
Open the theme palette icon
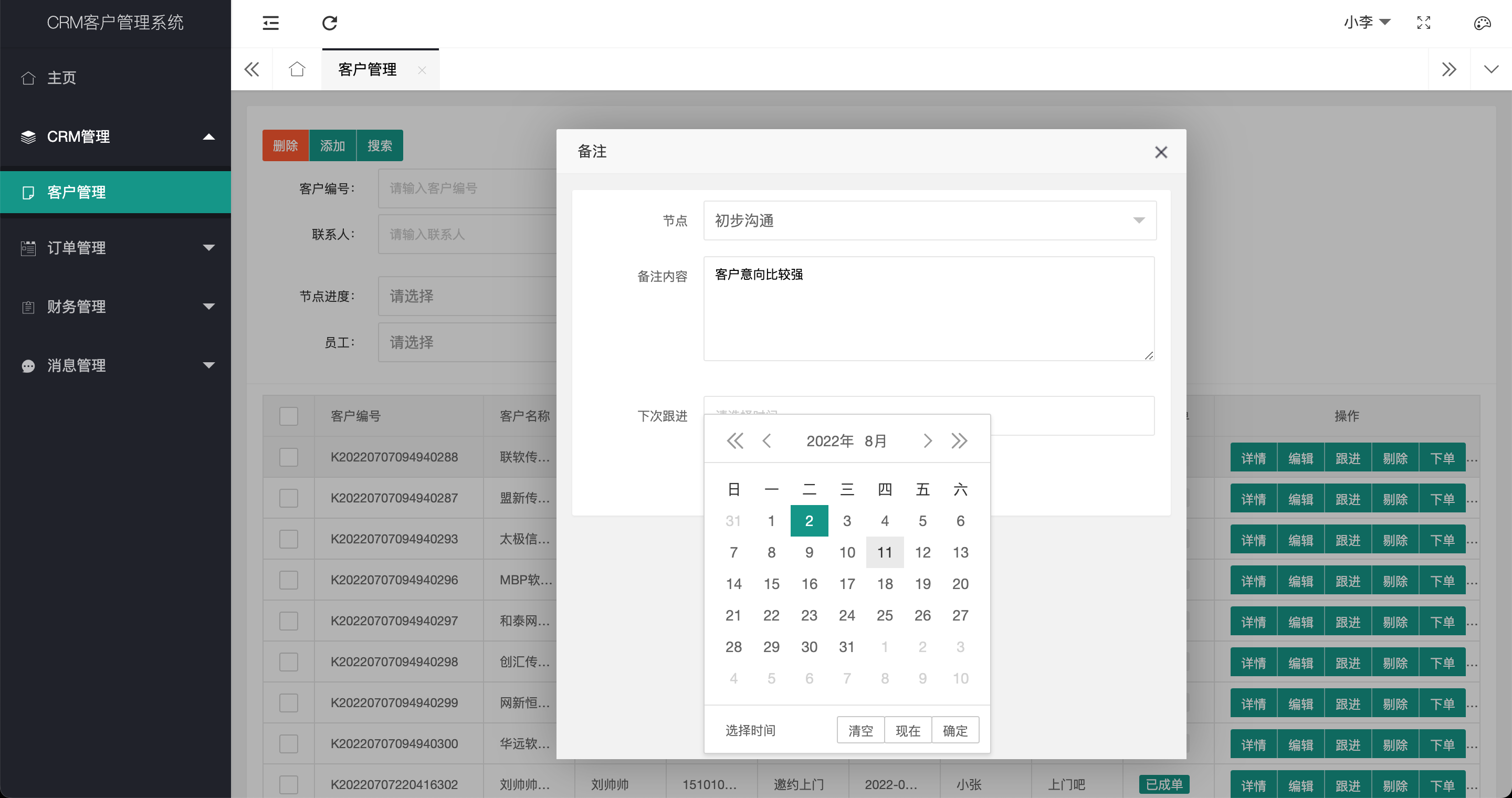1482,23
